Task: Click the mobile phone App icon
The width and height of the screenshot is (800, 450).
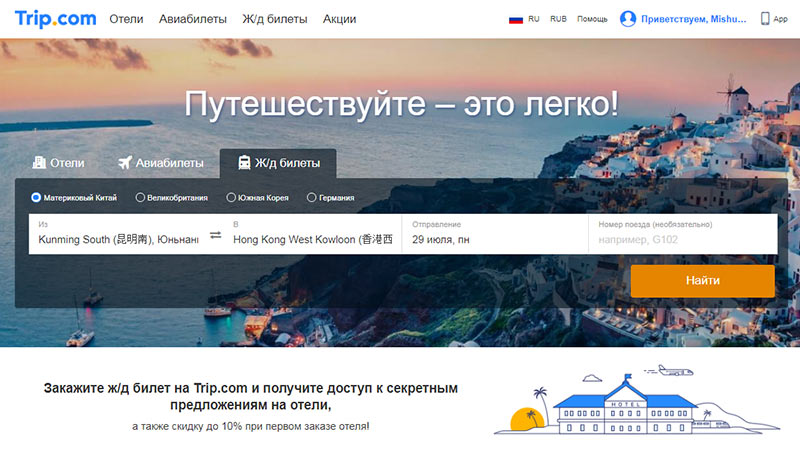Action: 765,19
